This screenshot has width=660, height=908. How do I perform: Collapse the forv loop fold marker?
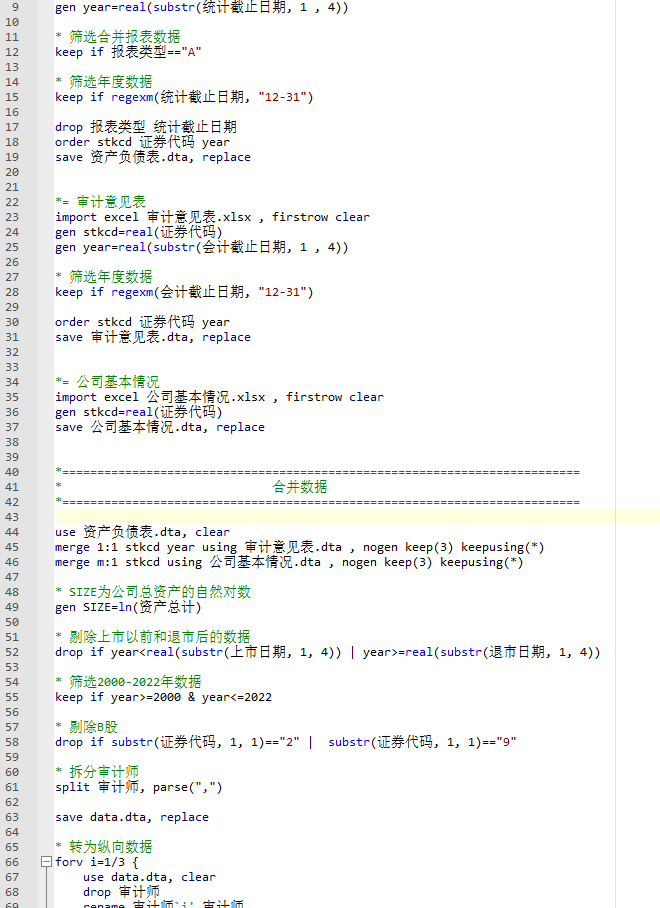pos(46,862)
